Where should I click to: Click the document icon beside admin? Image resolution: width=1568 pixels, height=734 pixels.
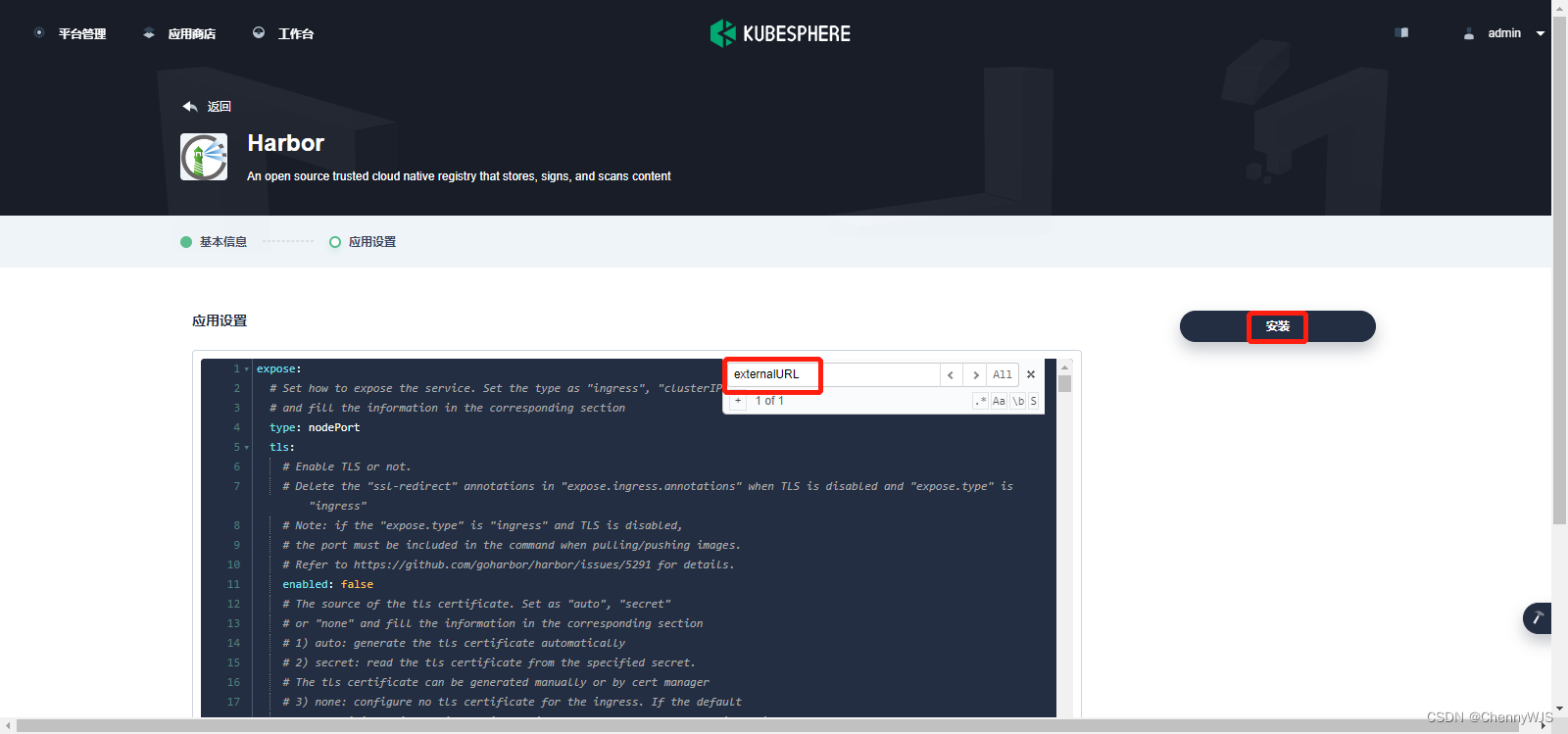pos(1401,32)
